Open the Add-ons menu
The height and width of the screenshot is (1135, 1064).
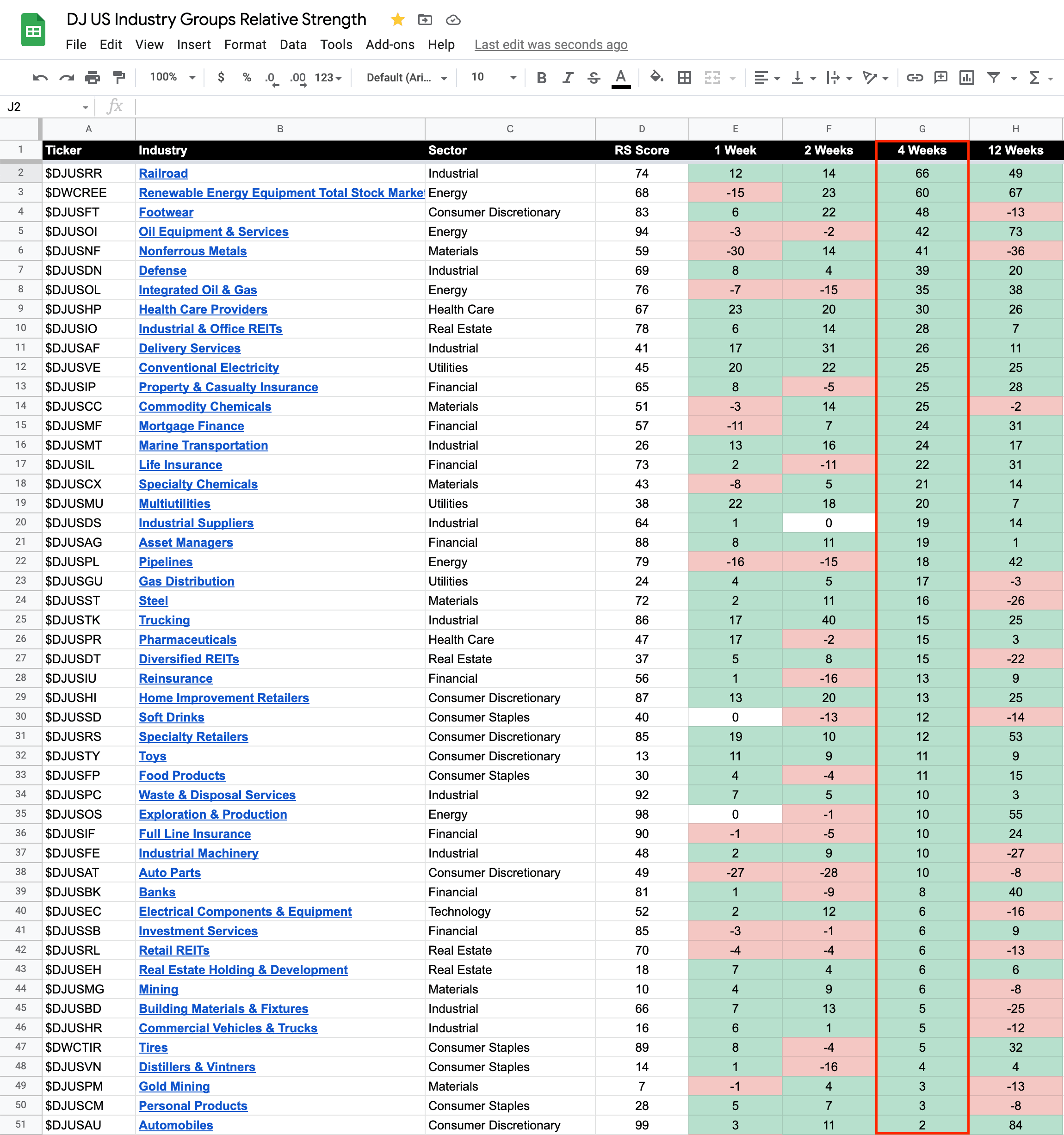390,44
